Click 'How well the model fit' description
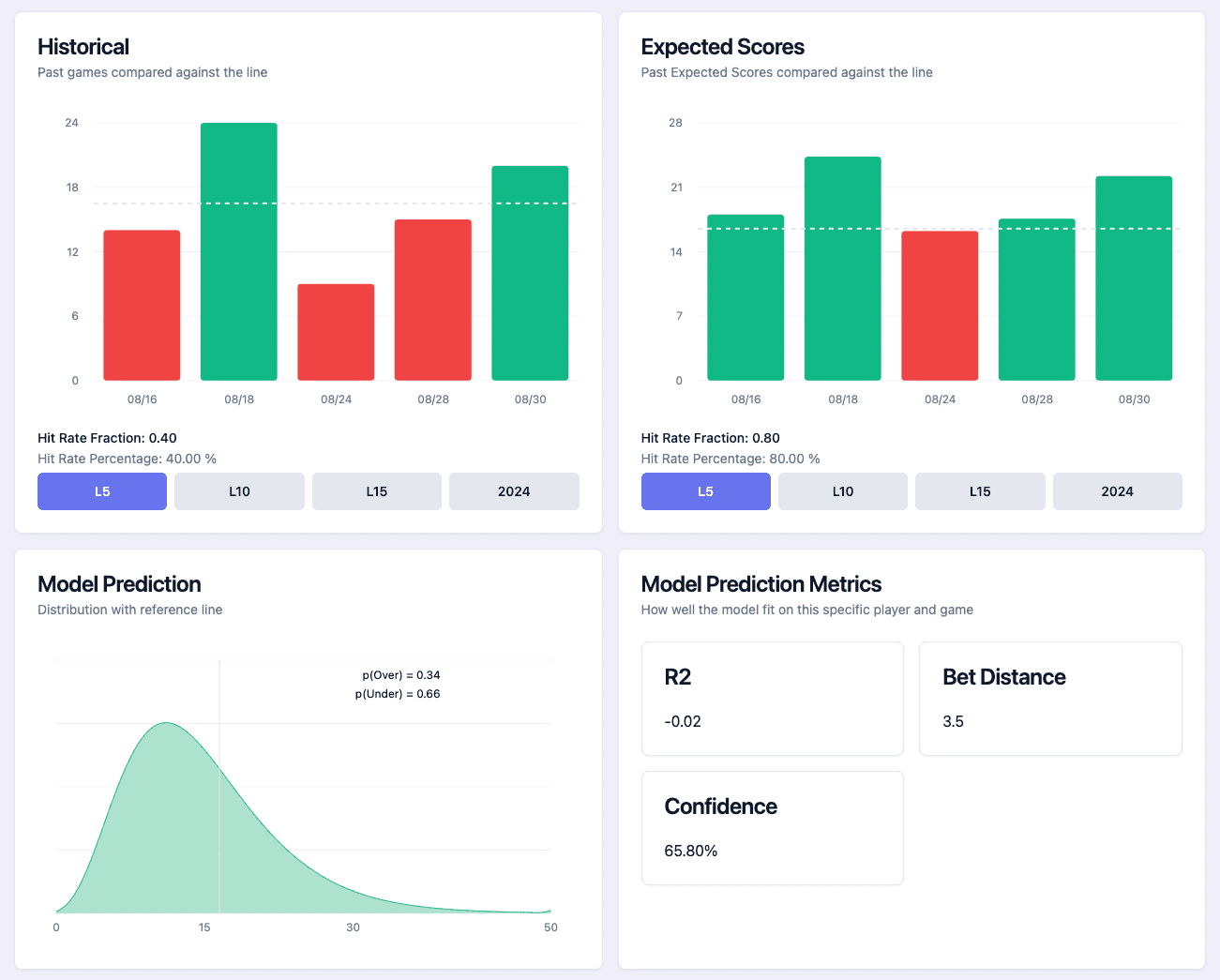This screenshot has width=1220, height=980. pyautogui.click(x=807, y=610)
